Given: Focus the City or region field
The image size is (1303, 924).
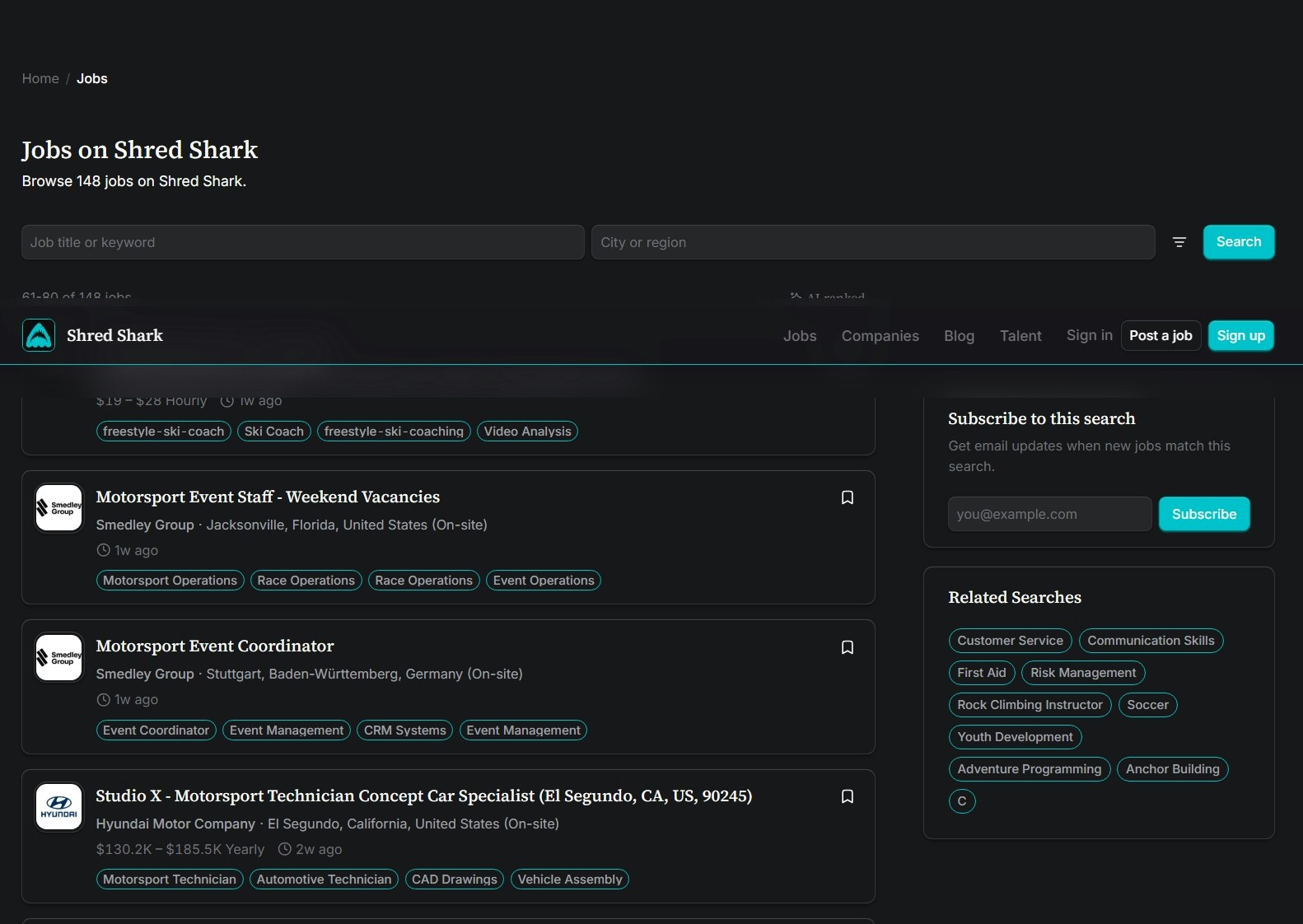Looking at the screenshot, I should coord(873,242).
